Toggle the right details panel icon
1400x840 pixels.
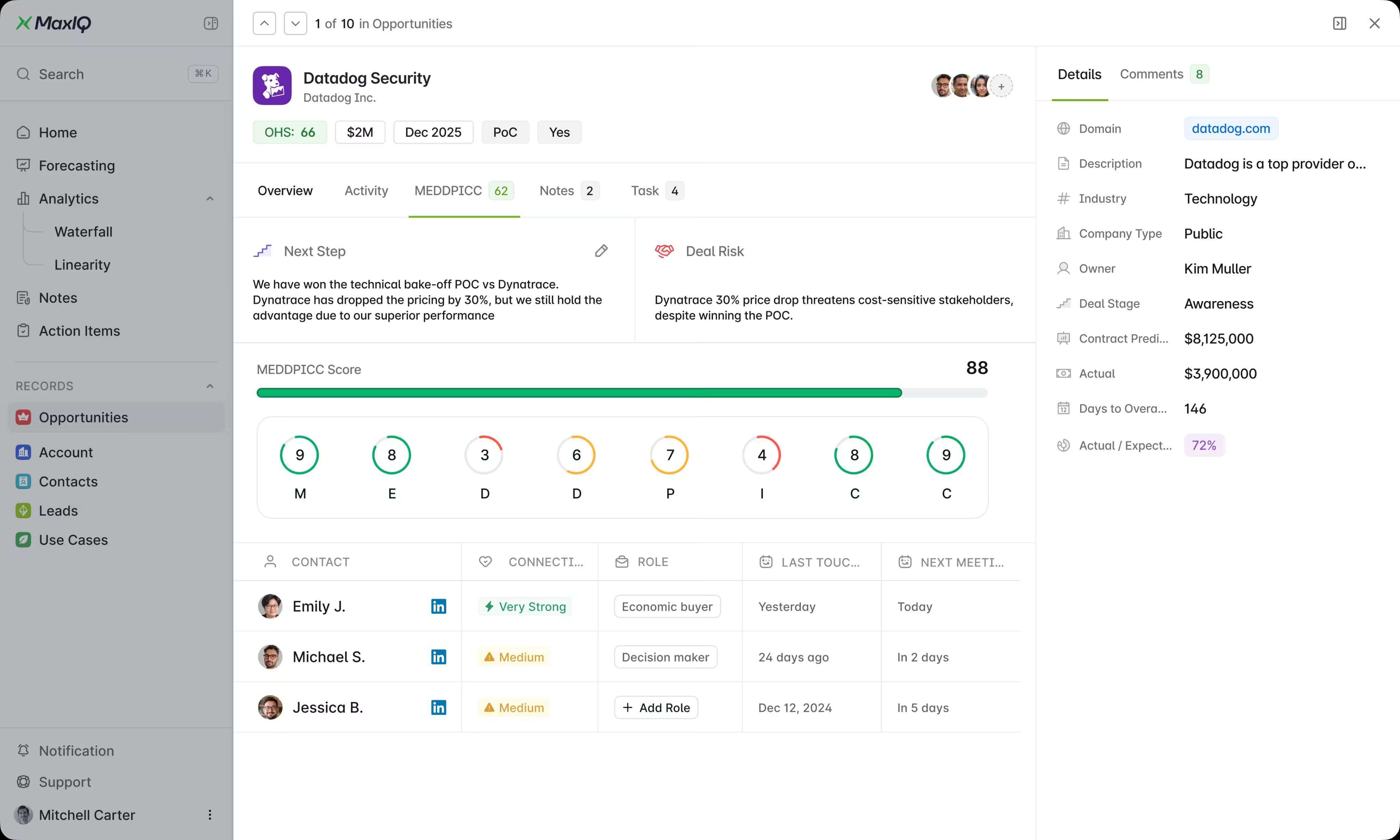pos(1340,23)
